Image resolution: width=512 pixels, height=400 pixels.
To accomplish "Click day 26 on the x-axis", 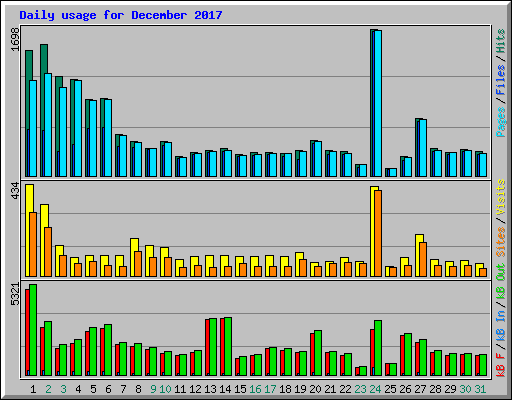I will pos(405,389).
